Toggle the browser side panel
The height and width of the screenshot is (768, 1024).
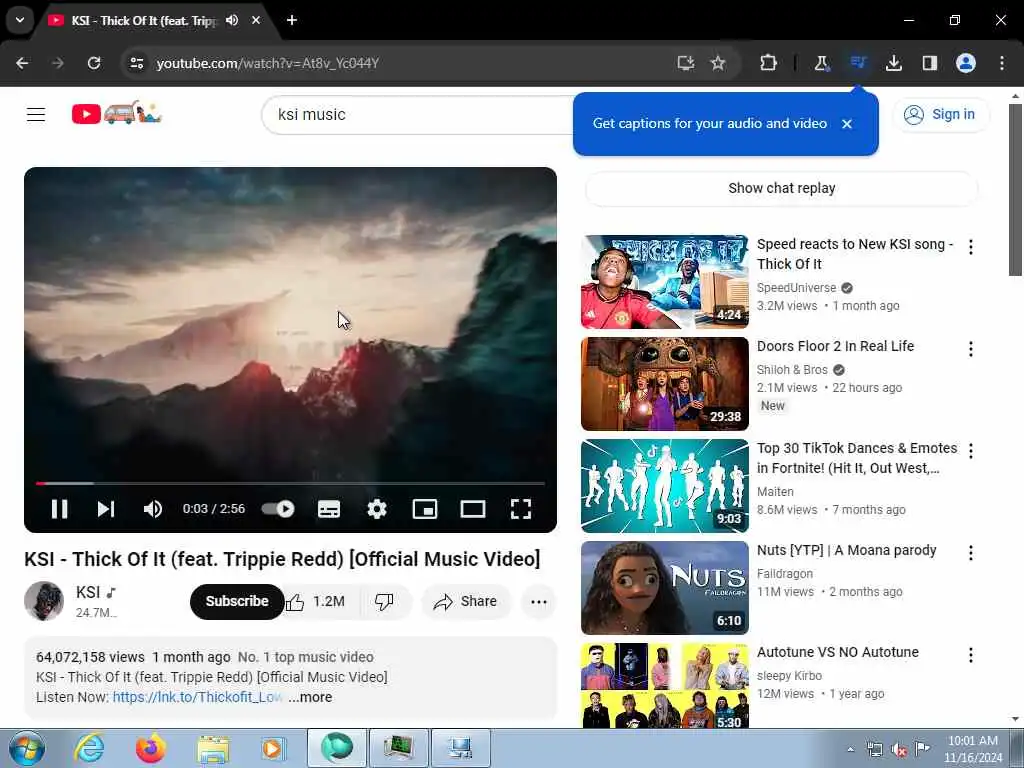(929, 63)
